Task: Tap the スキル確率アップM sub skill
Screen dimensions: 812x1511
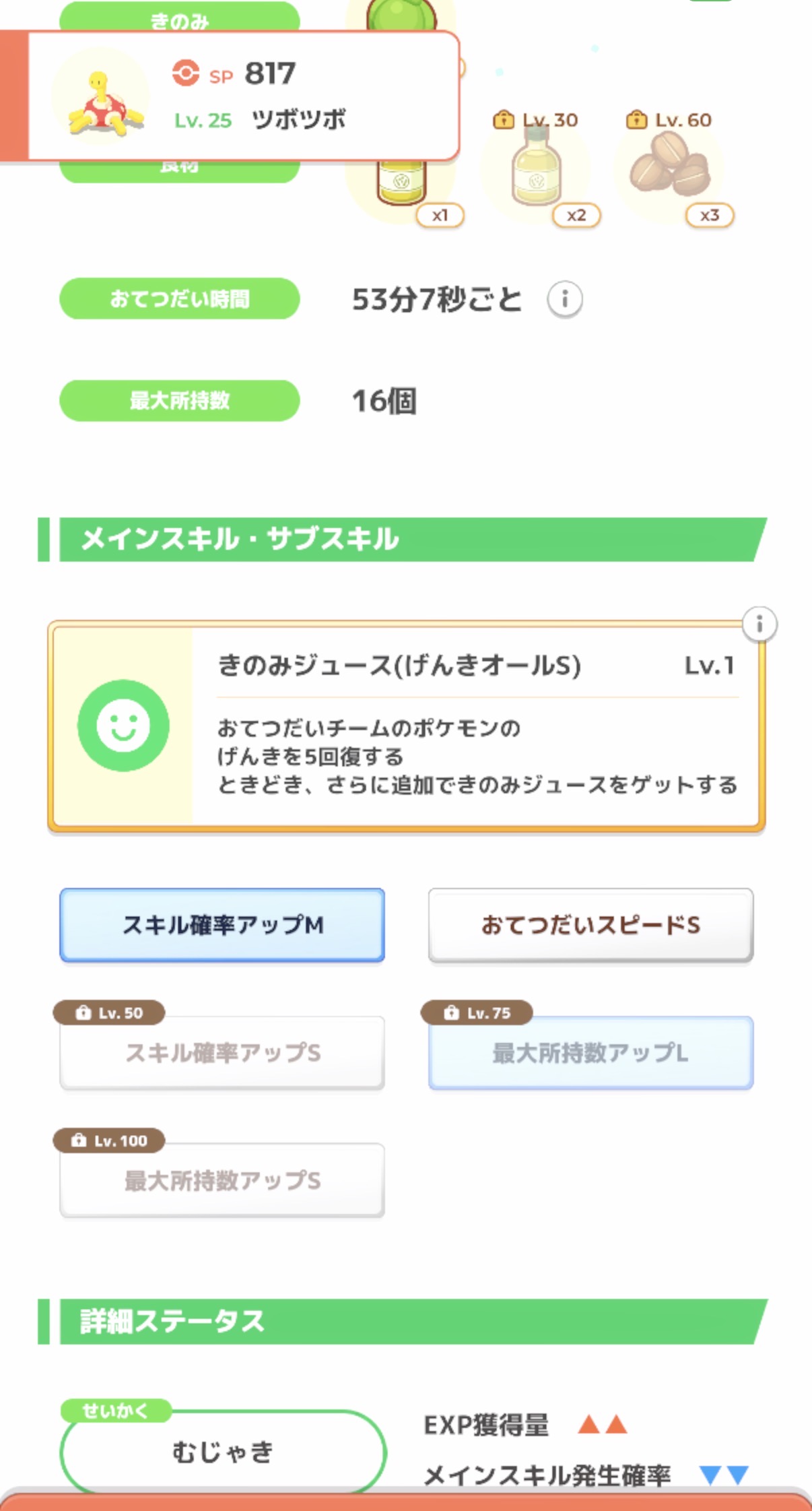Action: [222, 925]
